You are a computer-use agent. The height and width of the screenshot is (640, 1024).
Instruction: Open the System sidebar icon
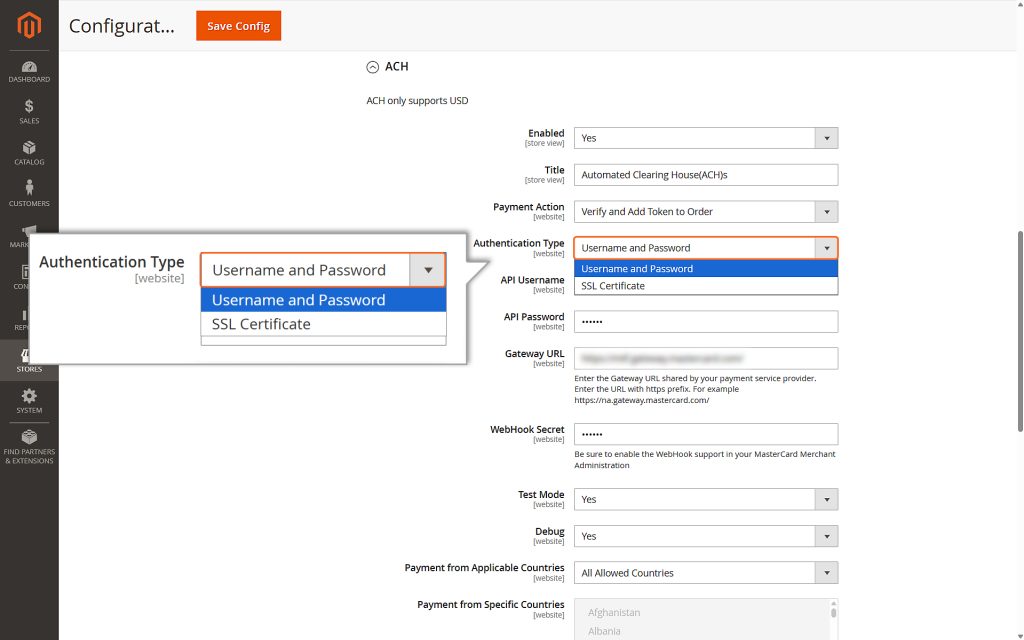(28, 398)
